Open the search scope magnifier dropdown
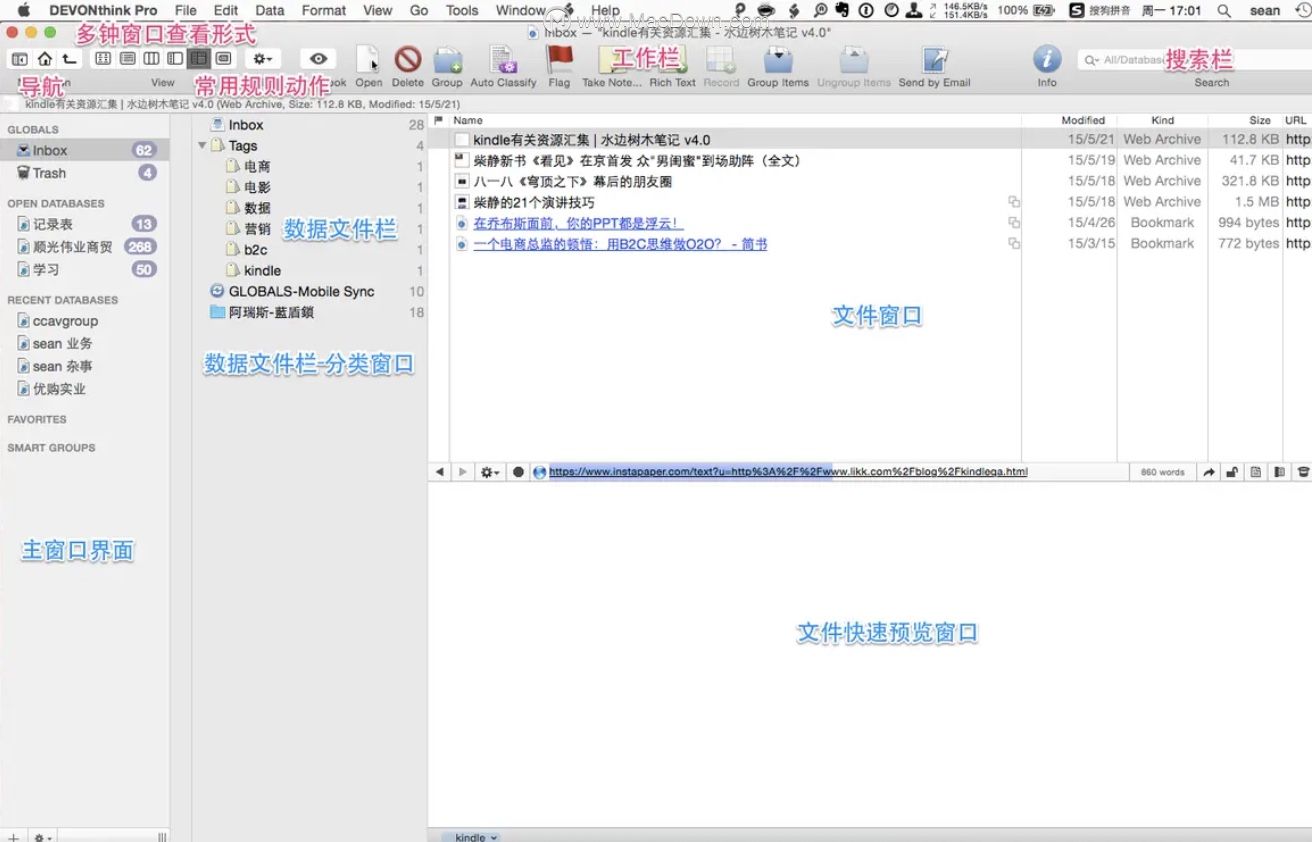 (x=1094, y=60)
